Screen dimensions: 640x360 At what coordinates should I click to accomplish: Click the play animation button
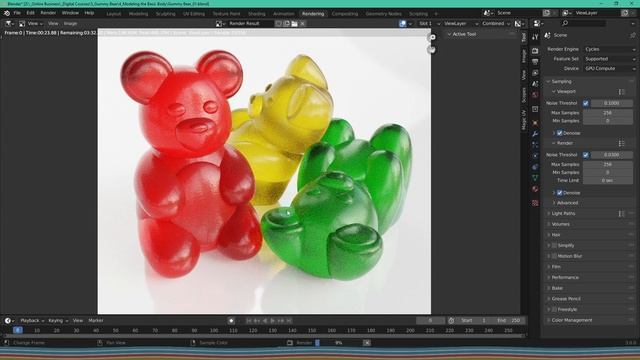pyautogui.click(x=273, y=321)
